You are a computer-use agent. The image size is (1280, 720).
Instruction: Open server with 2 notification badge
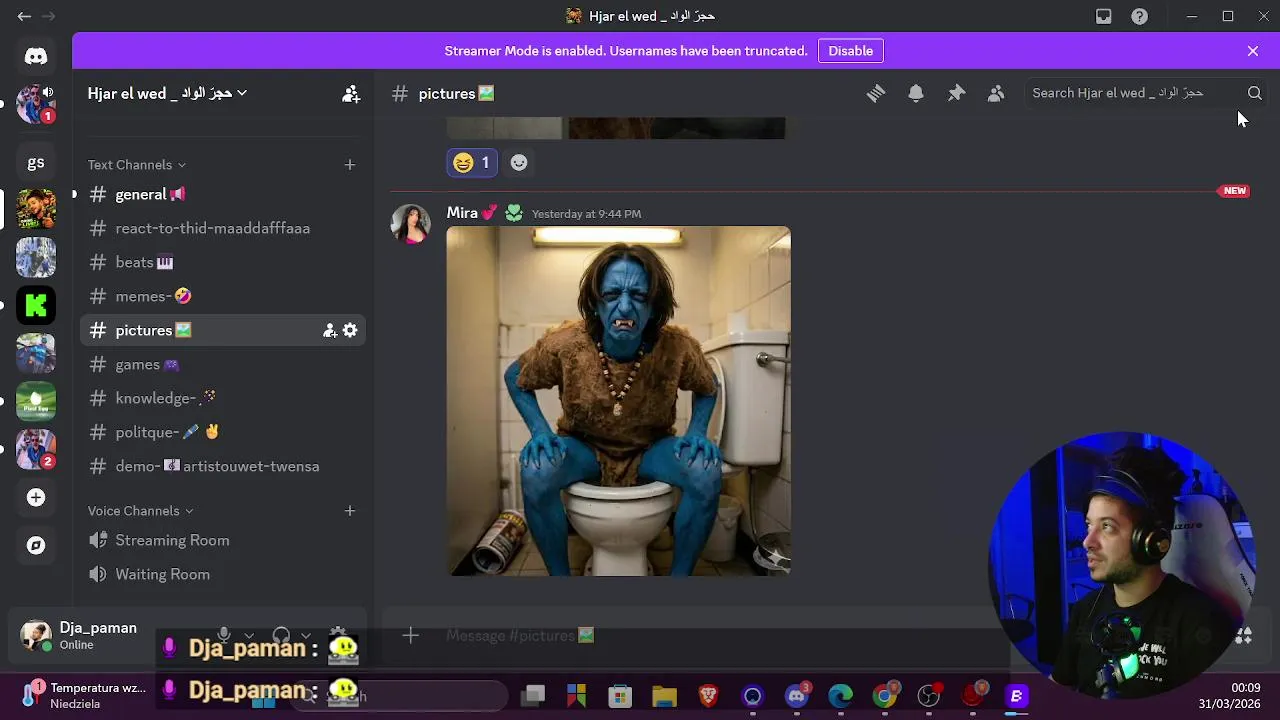pyautogui.click(x=36, y=449)
